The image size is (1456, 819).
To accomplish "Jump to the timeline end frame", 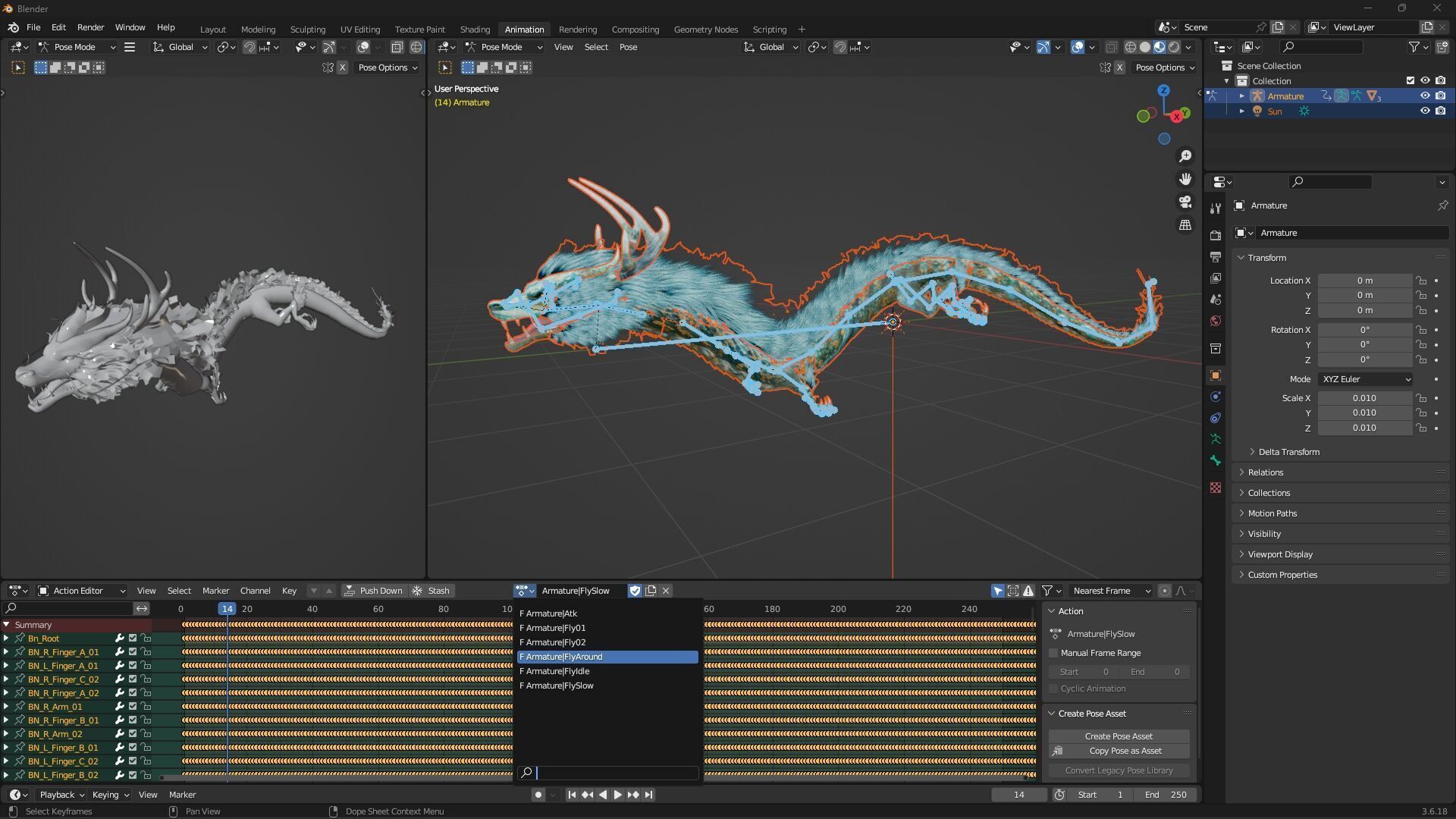I will click(x=648, y=795).
